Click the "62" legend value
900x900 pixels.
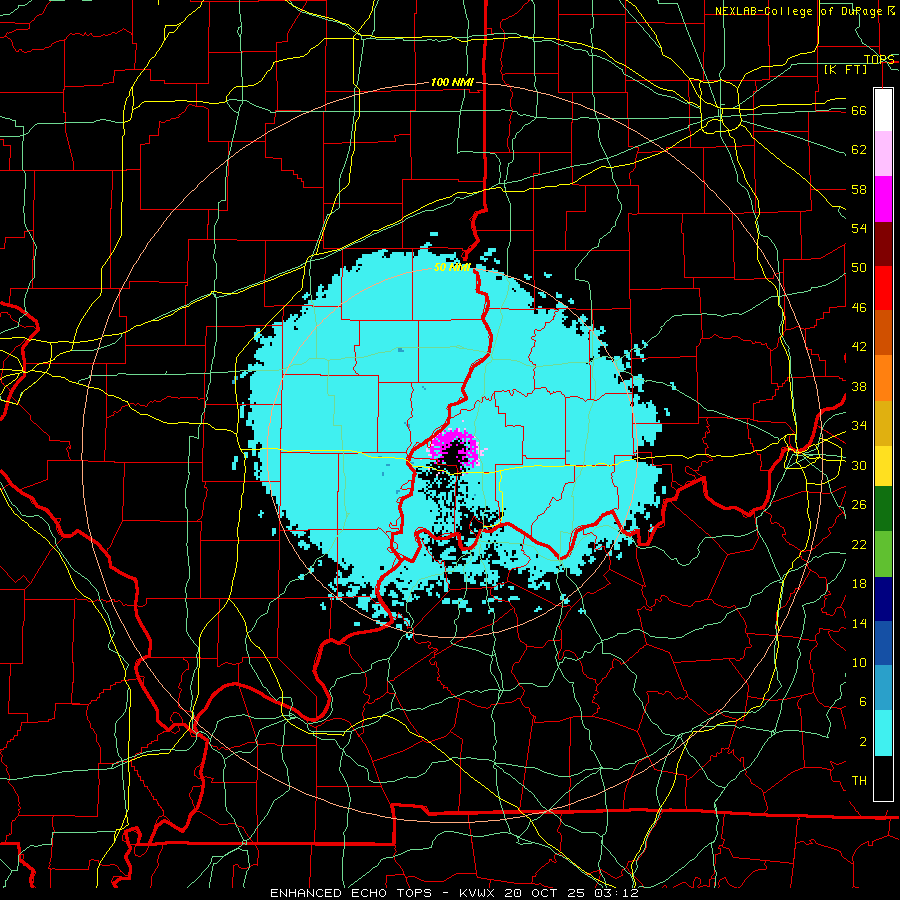[859, 150]
